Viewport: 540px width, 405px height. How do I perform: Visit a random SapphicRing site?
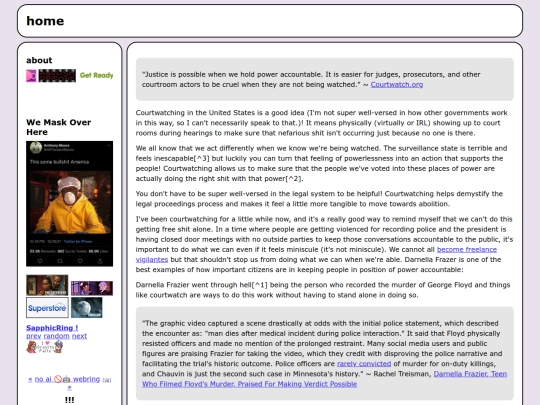click(x=56, y=336)
